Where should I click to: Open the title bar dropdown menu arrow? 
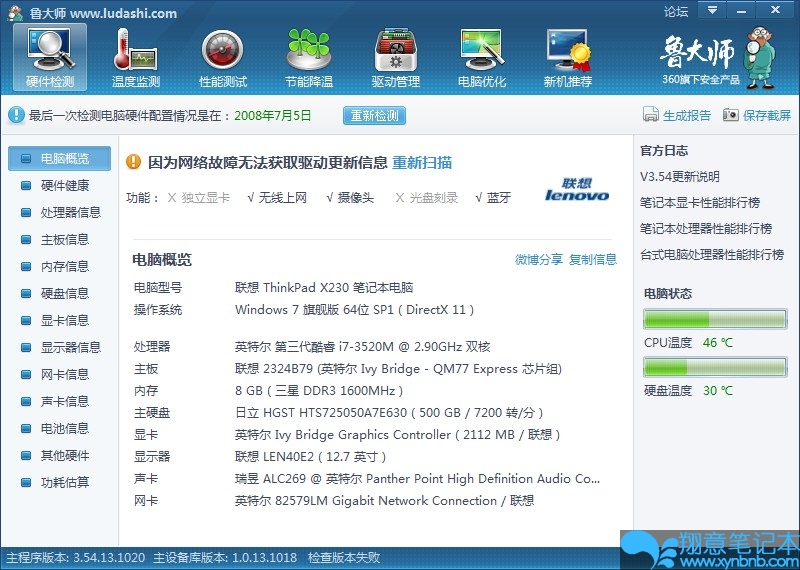(711, 10)
